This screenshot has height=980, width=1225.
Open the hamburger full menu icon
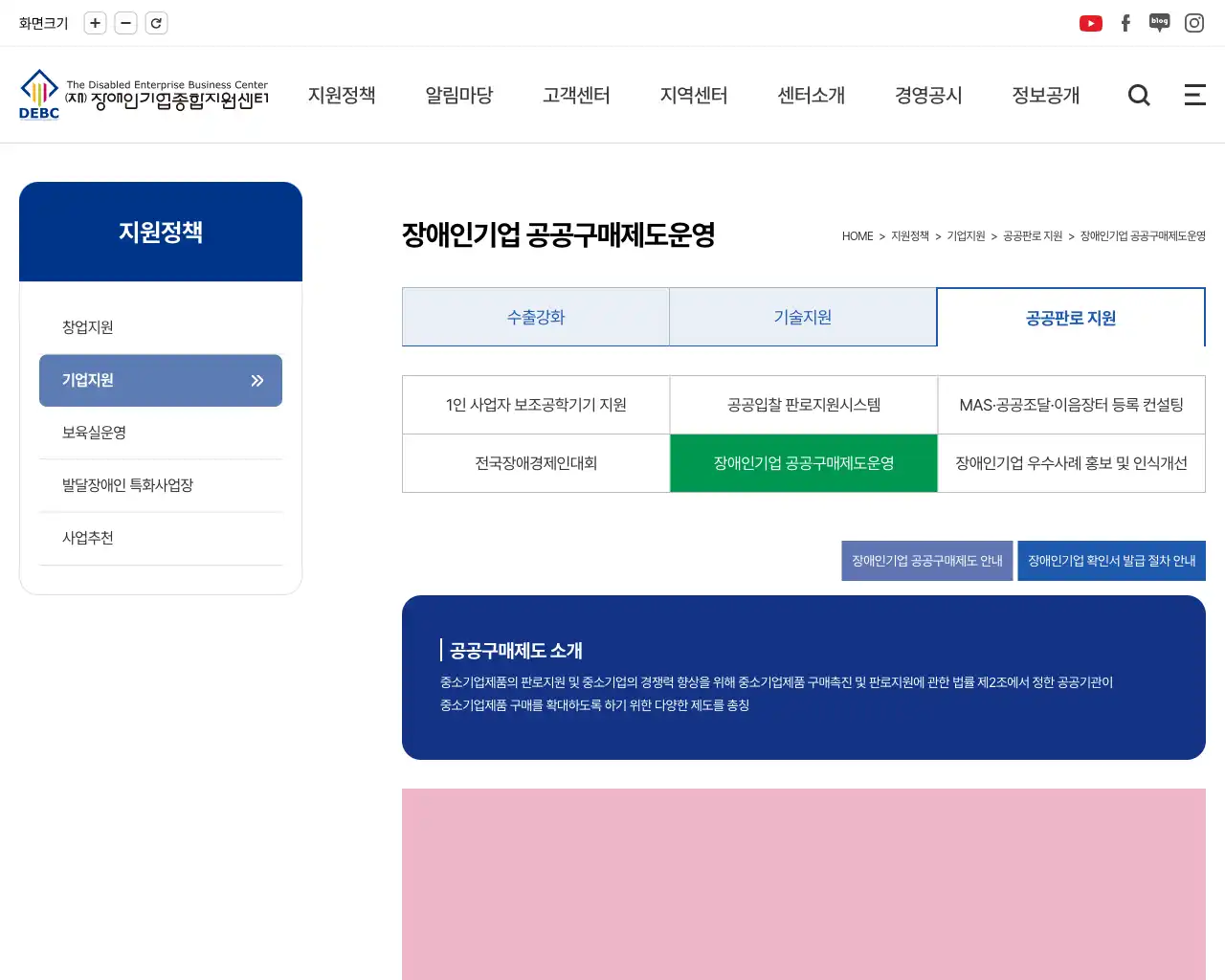click(x=1194, y=95)
